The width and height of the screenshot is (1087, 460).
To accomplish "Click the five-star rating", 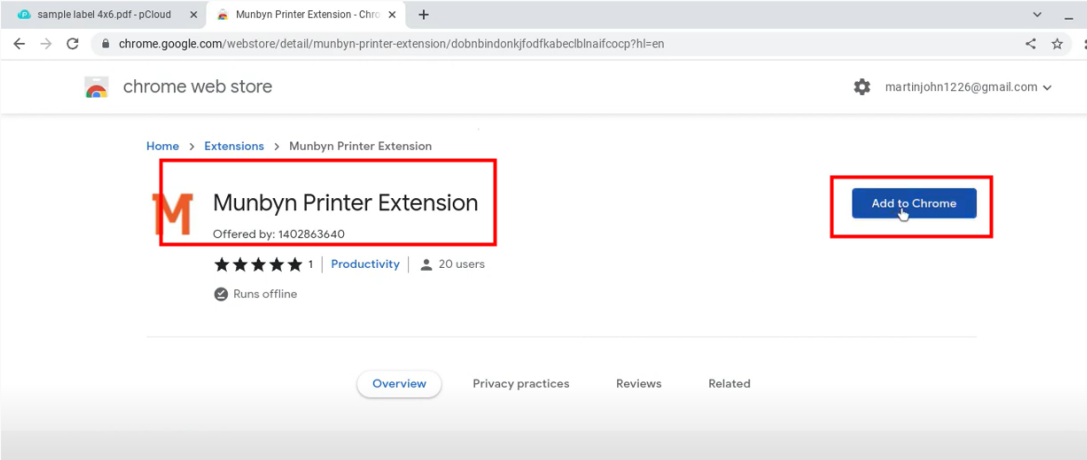I will coord(259,264).
